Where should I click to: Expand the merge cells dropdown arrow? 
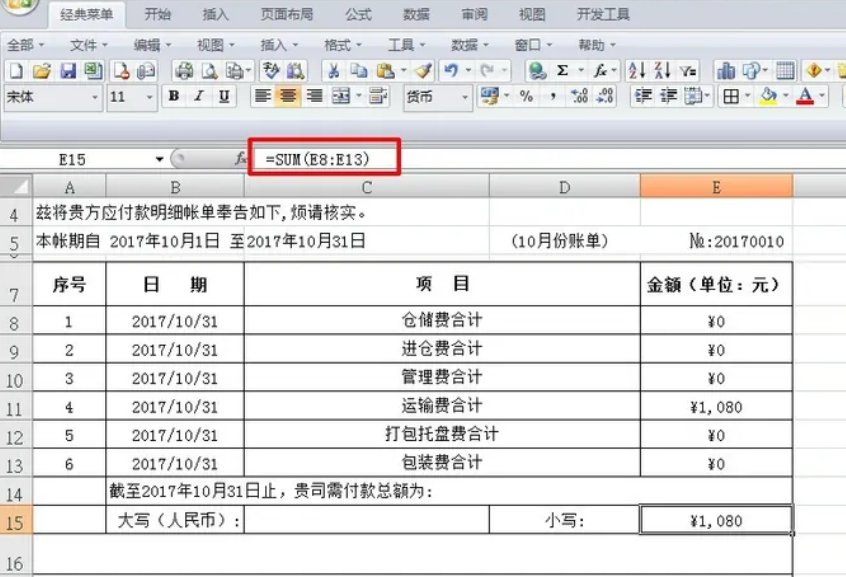click(359, 97)
